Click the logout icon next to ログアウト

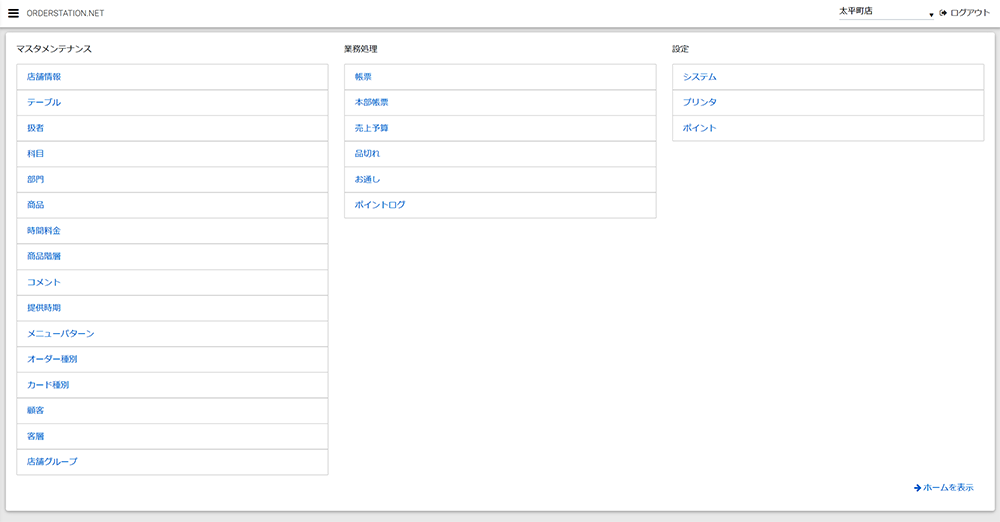pos(943,13)
